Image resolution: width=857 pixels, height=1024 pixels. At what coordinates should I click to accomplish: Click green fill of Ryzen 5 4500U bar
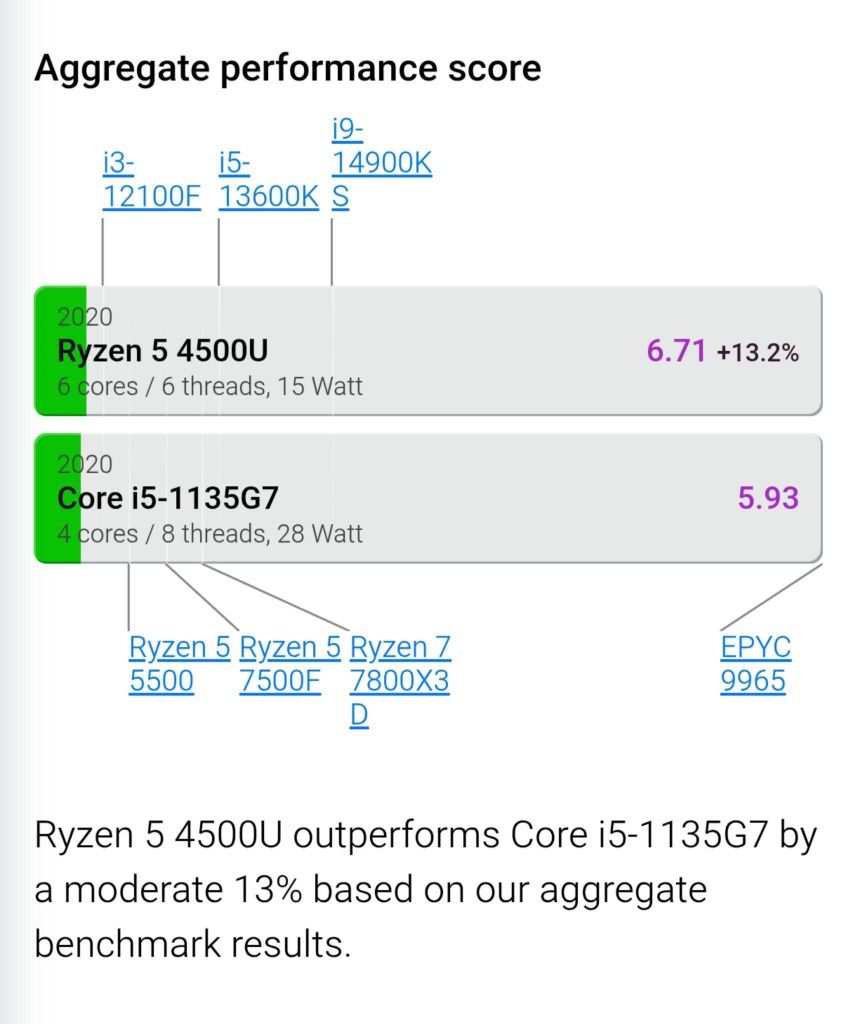60,351
